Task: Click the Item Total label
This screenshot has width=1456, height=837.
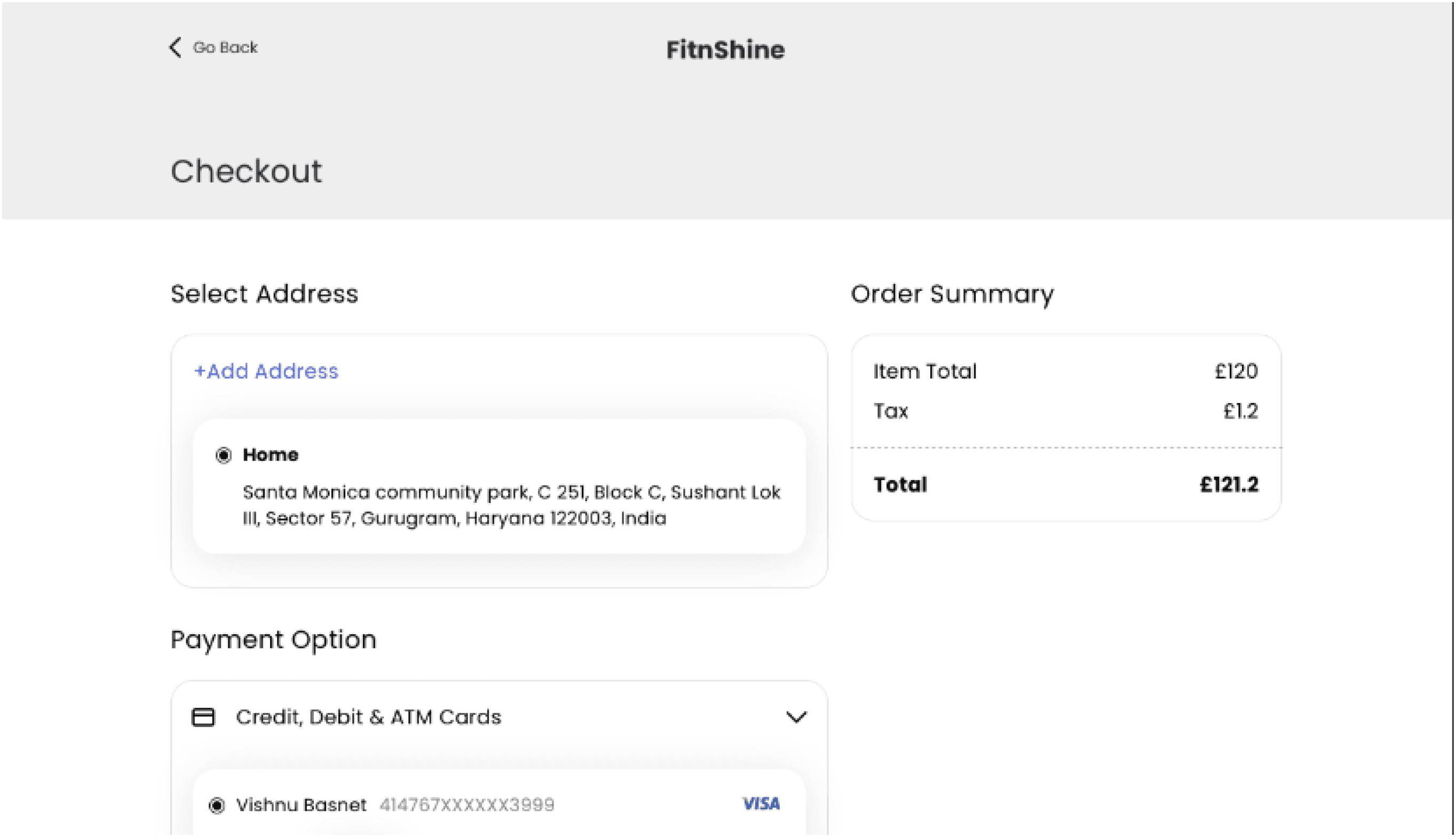Action: click(x=925, y=372)
